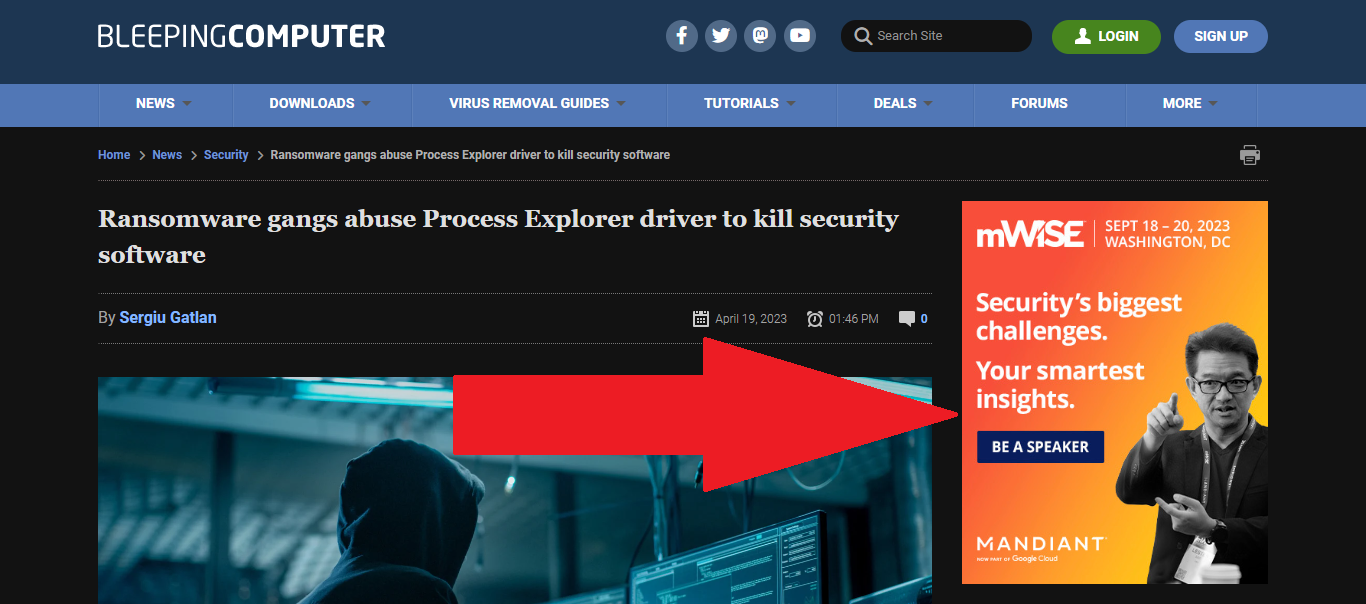
Task: Go to Home breadcrumb link
Action: pyautogui.click(x=114, y=155)
